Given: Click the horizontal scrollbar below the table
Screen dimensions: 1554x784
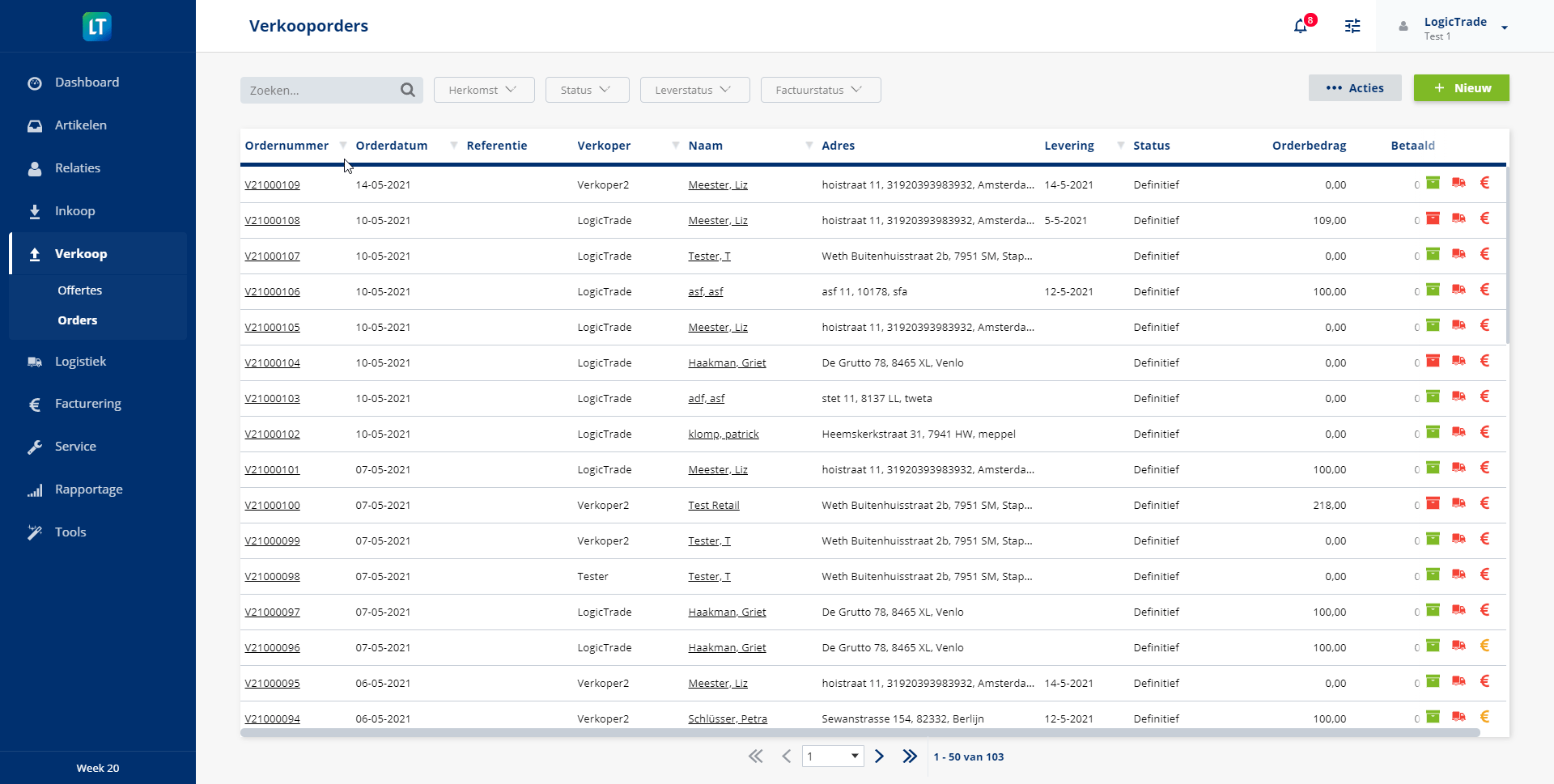Looking at the screenshot, I should [x=860, y=733].
